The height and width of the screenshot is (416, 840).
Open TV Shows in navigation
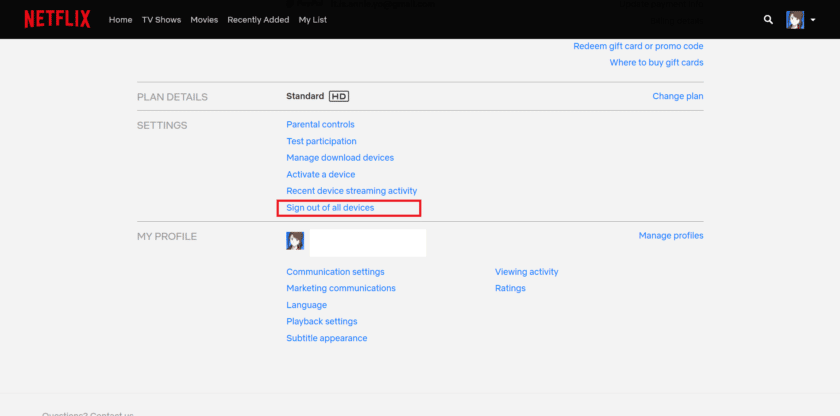point(161,20)
